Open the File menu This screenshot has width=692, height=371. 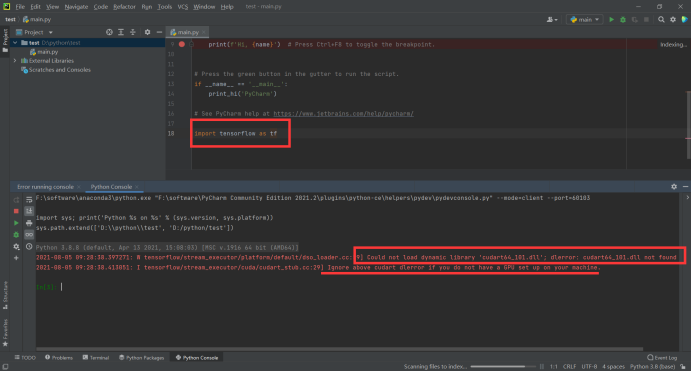20,7
